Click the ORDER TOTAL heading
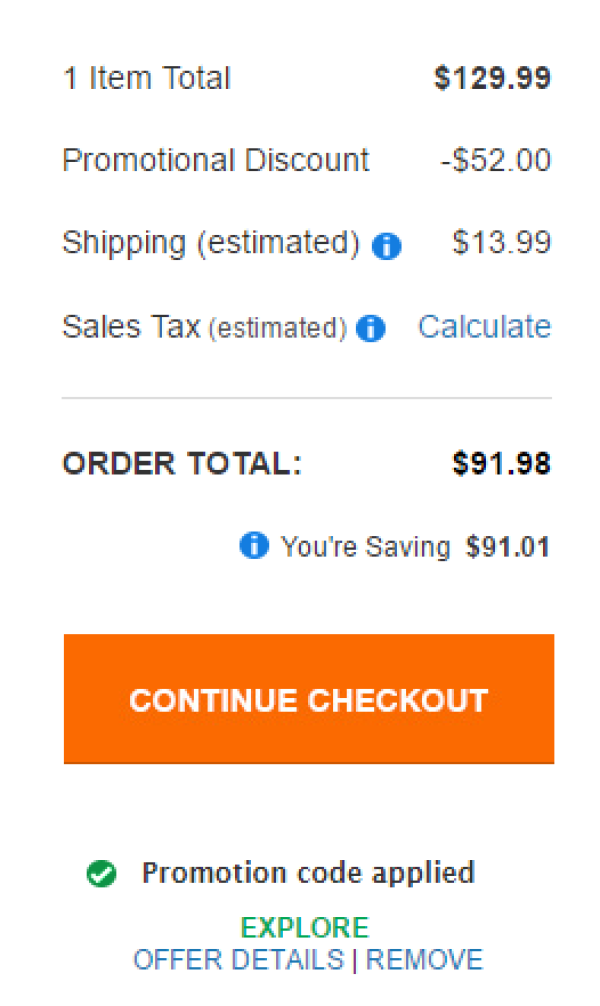The height and width of the screenshot is (1006, 600). click(x=182, y=463)
